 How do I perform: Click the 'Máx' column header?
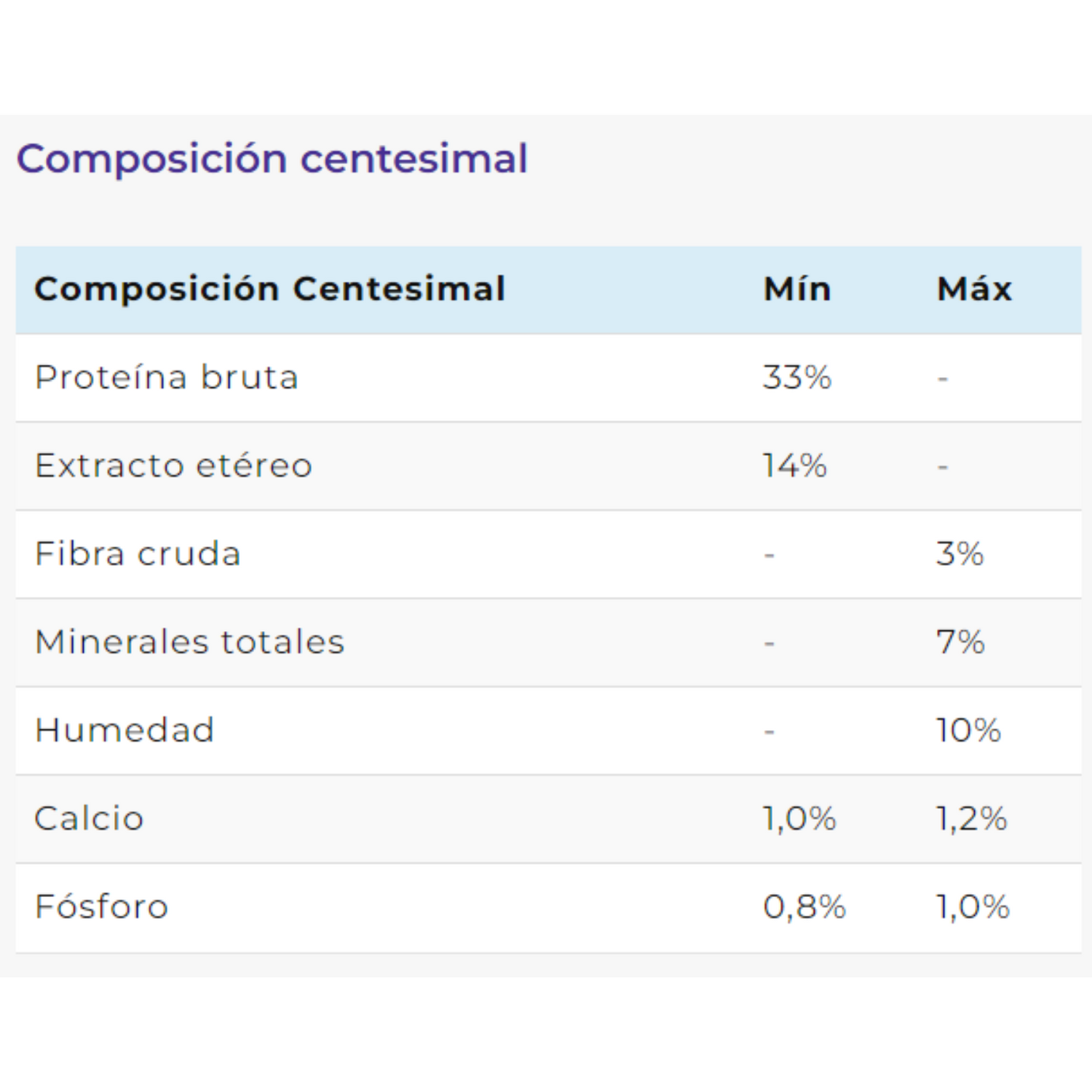point(974,289)
